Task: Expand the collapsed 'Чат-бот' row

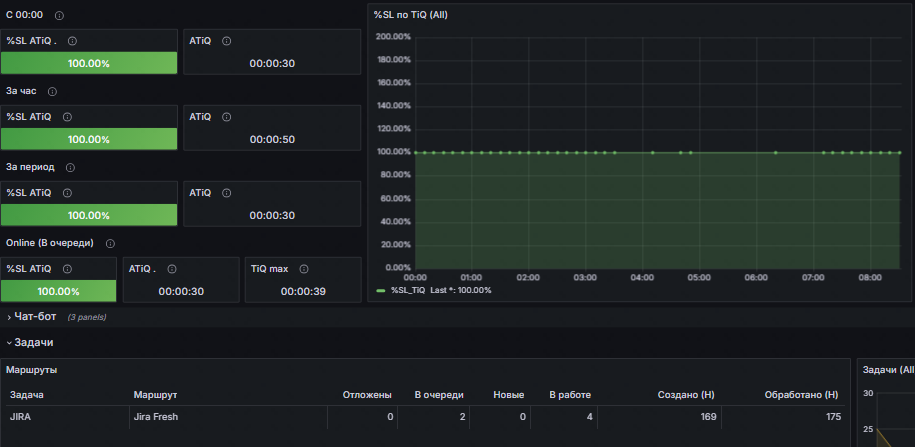Action: click(35, 316)
